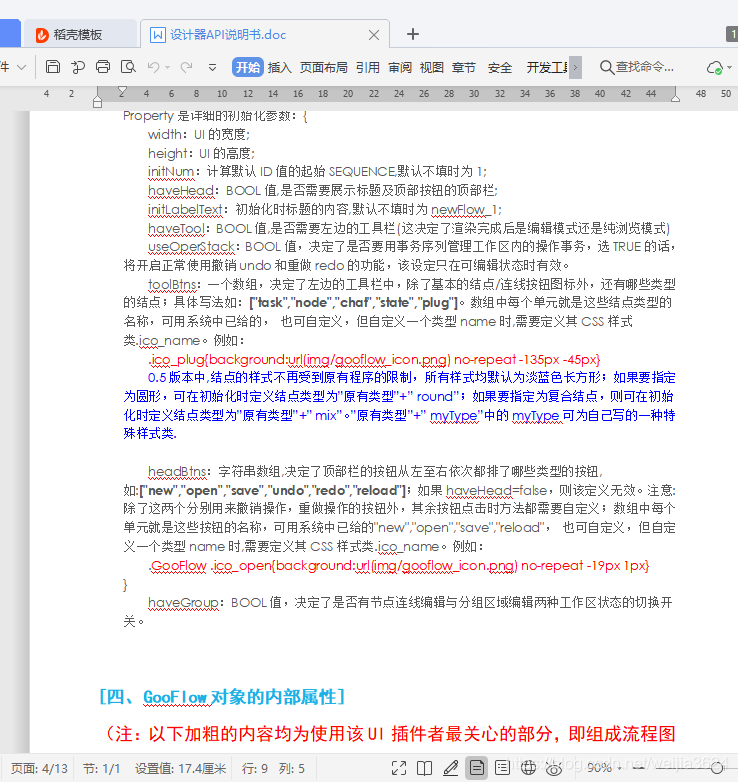
Task: Close the 设计器API说明书.doc tab
Action: tap(374, 35)
